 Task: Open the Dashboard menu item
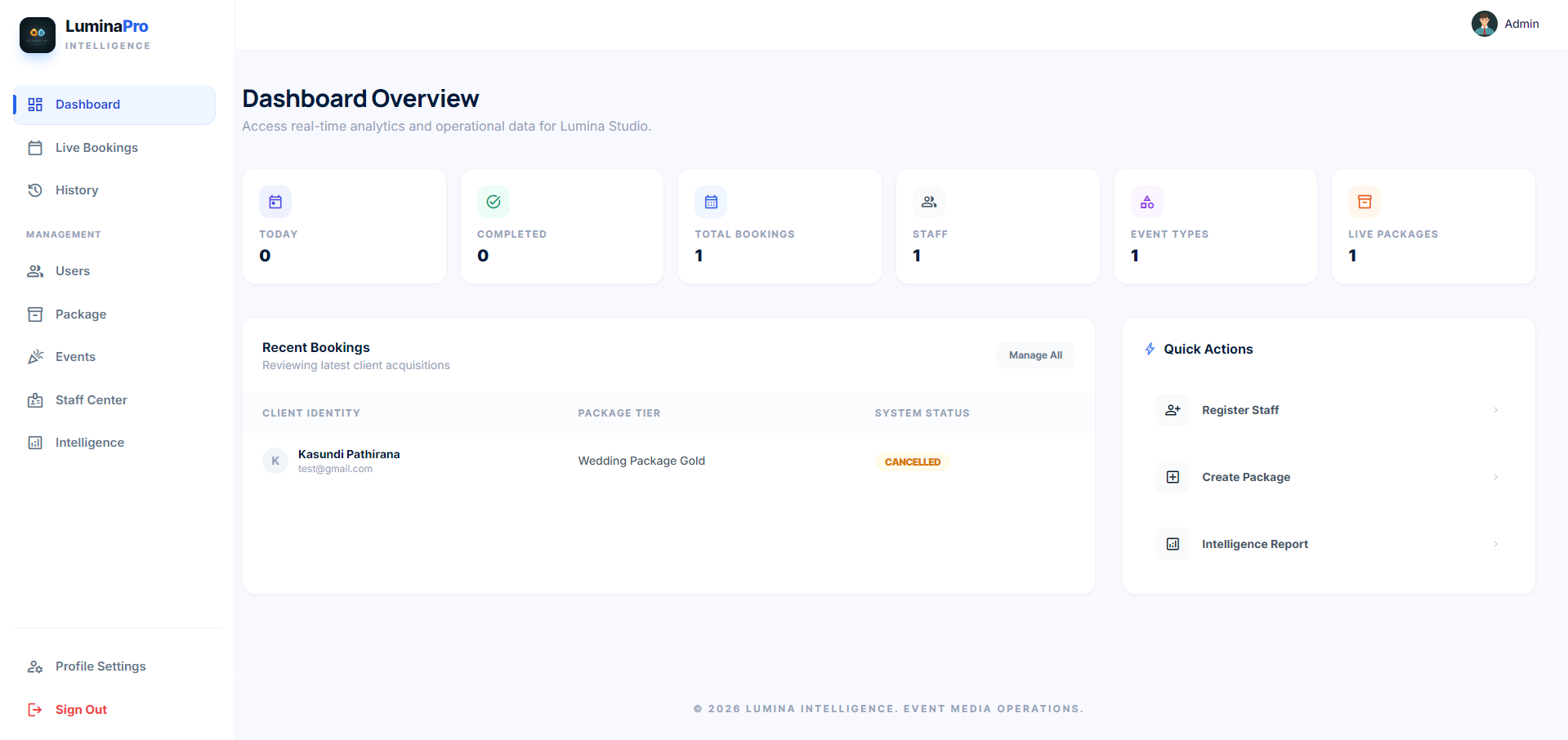pyautogui.click(x=114, y=105)
